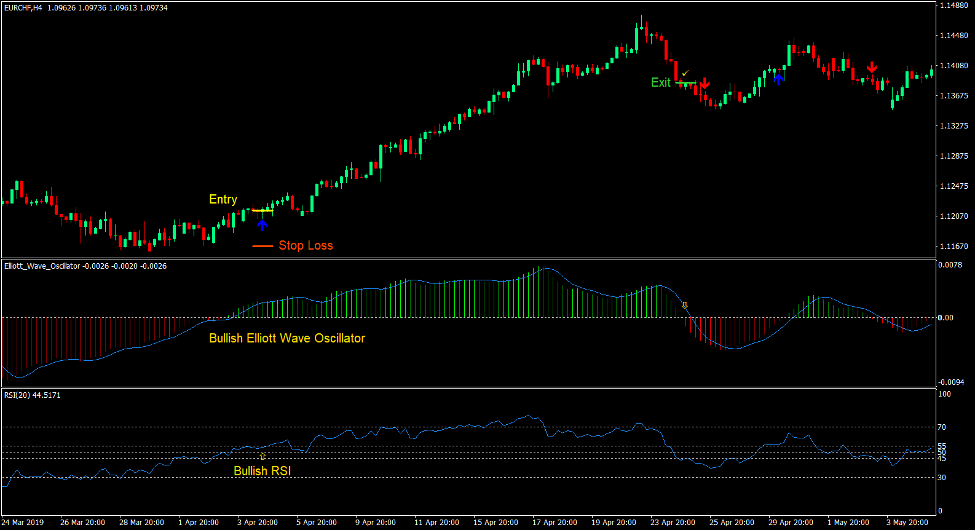Viewport: 977px width, 531px height.
Task: Click the yellow check mark above Exit line
Action: pos(685,73)
